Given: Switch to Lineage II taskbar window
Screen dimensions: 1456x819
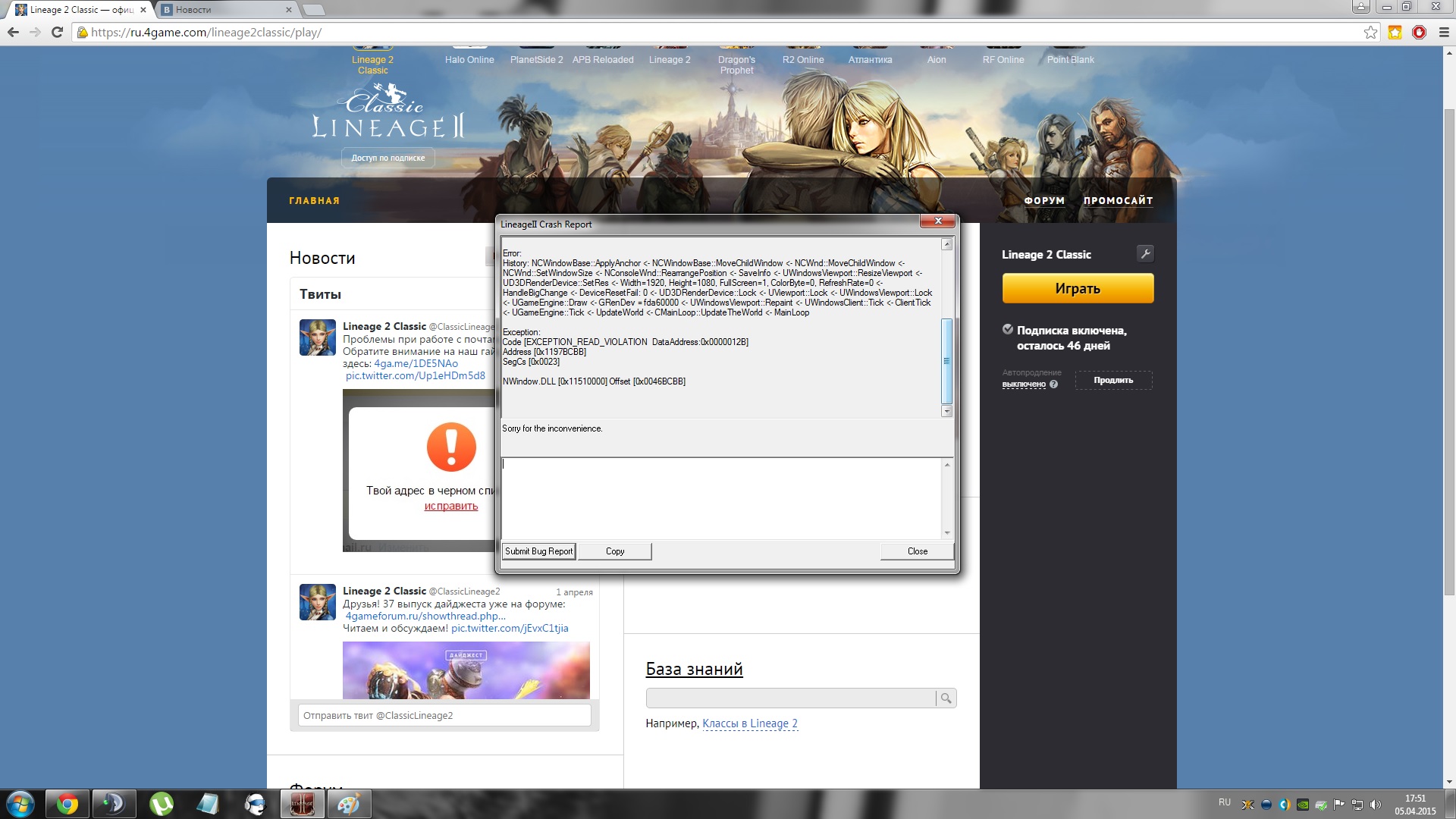Looking at the screenshot, I should [x=302, y=804].
